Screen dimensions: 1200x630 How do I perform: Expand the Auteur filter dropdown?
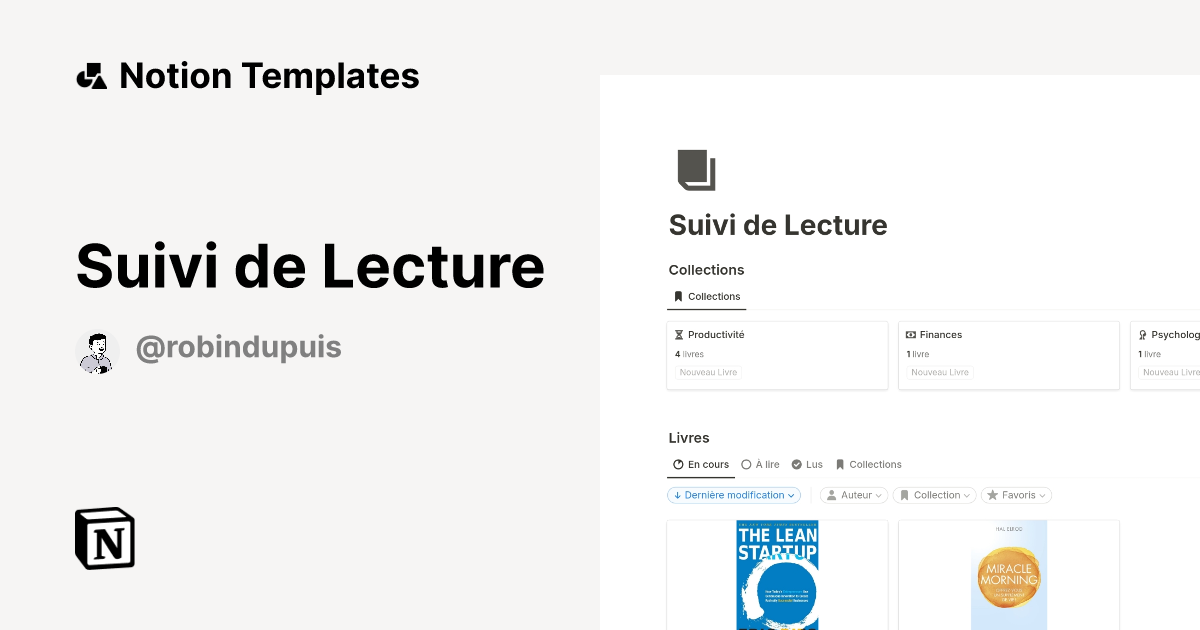853,494
